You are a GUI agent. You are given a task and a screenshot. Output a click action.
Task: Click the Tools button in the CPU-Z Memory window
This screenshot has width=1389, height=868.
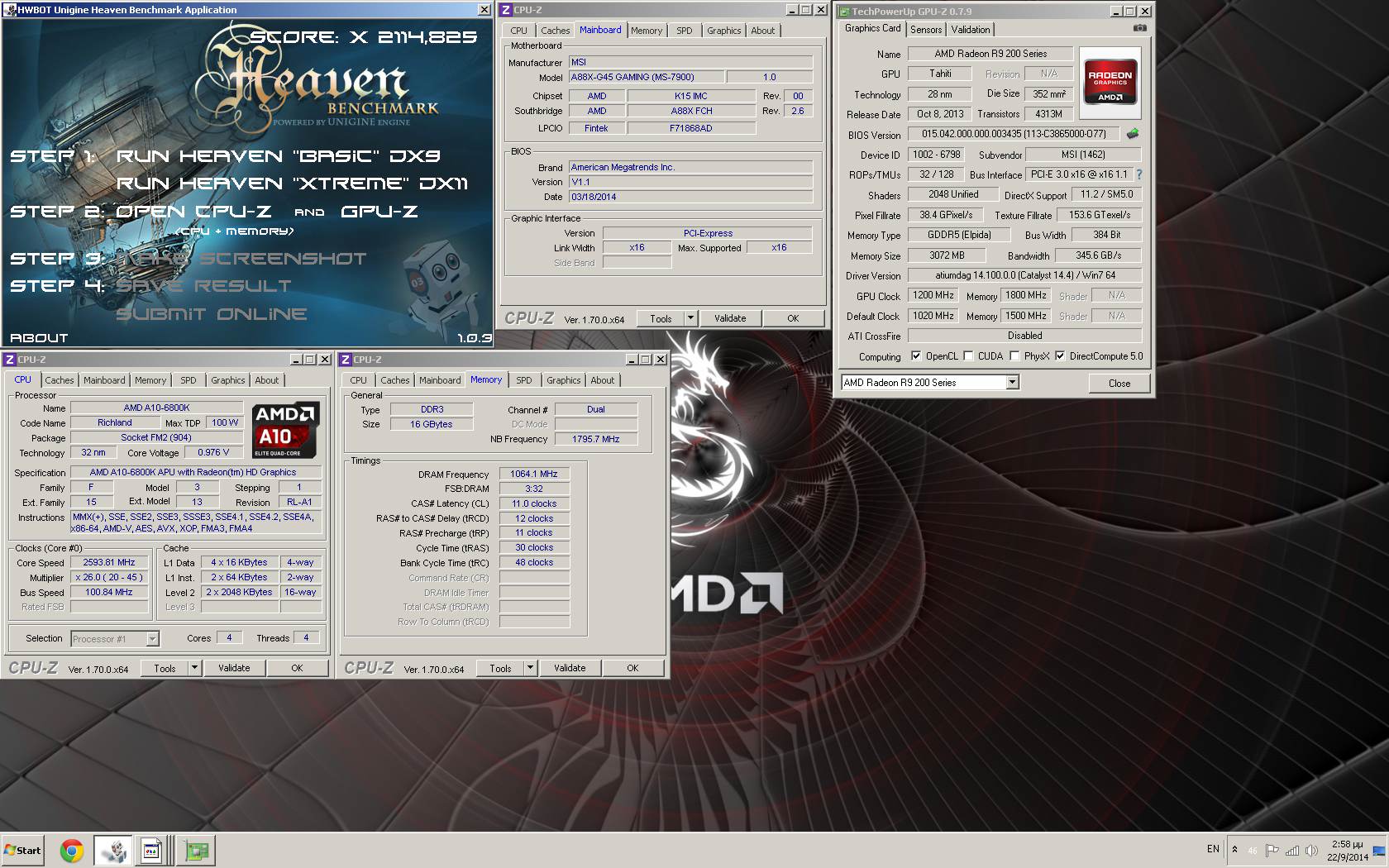click(500, 668)
